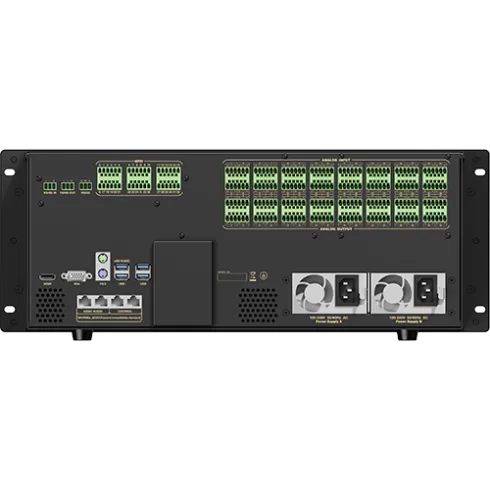Viewport: 490px width, 490px height.
Task: Select the purple PS/2 port
Action: (103, 274)
